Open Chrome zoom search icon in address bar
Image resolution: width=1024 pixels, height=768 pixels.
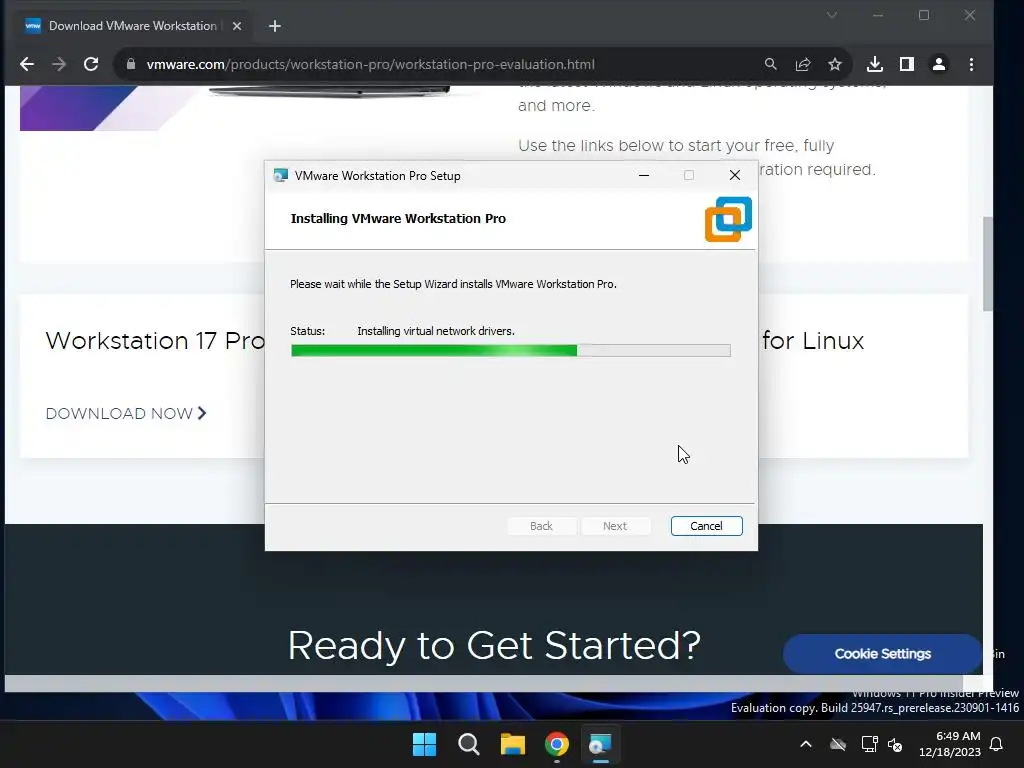[771, 64]
